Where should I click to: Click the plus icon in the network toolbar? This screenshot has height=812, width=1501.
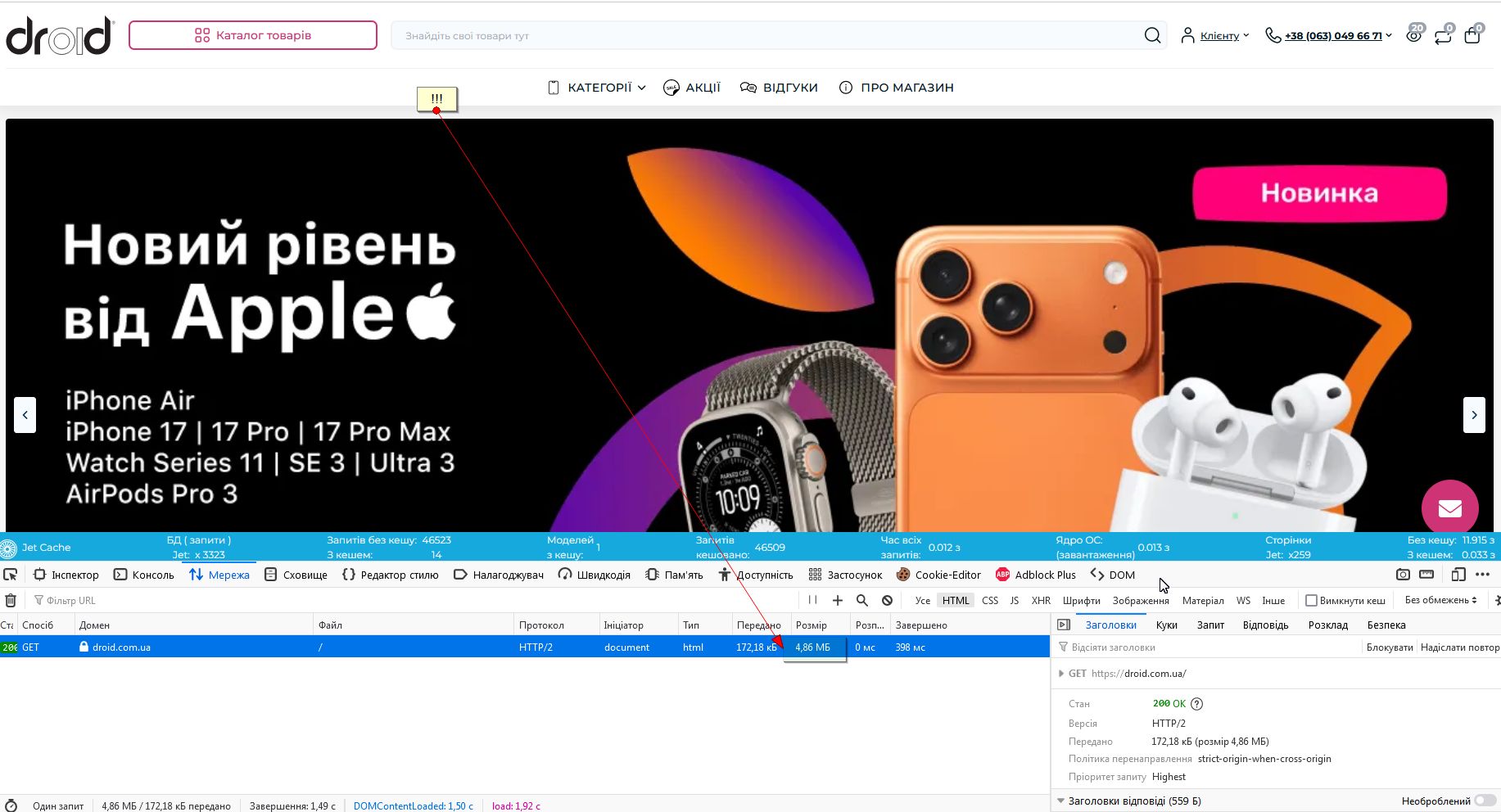click(x=838, y=600)
